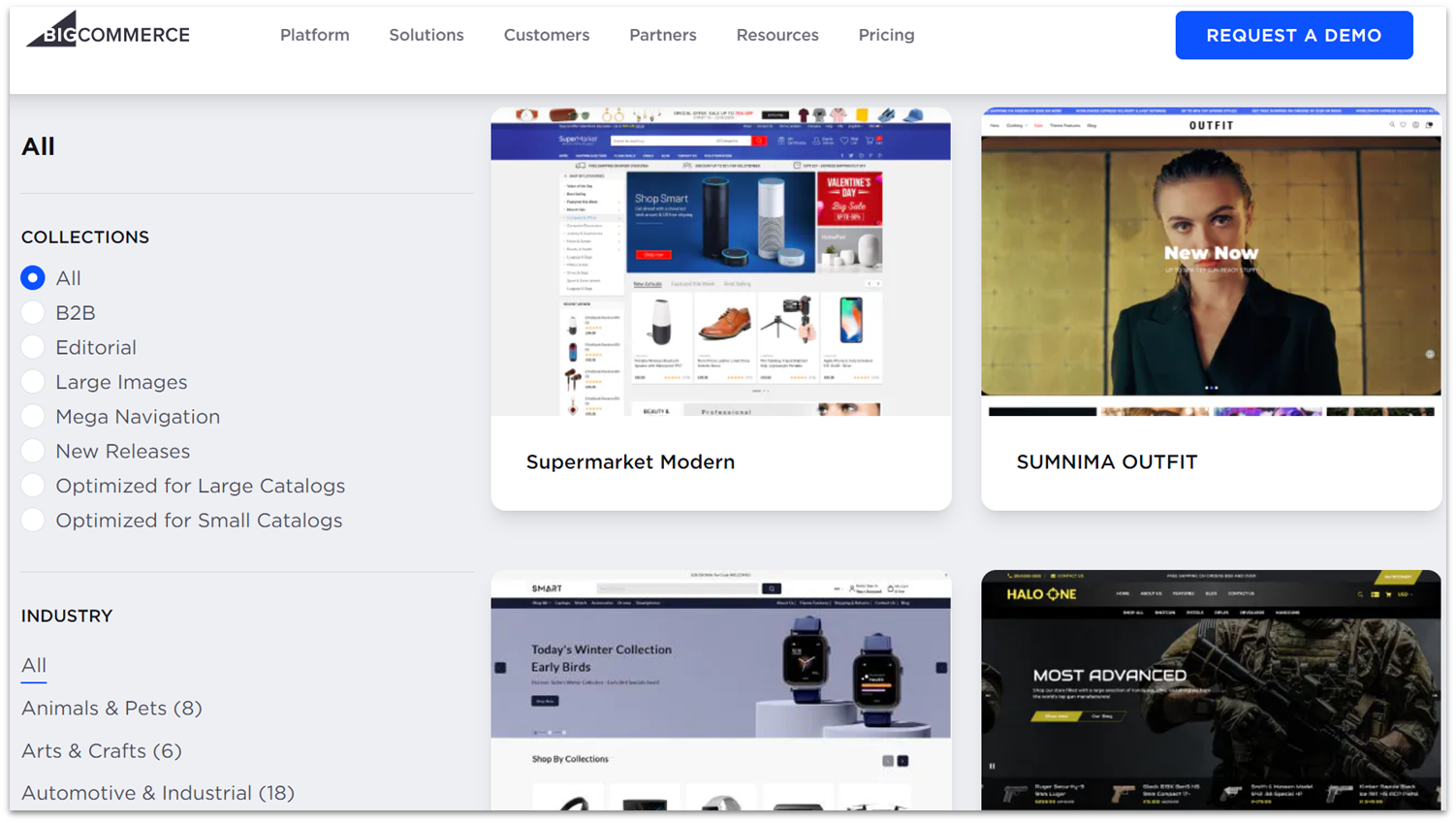The width and height of the screenshot is (1456, 823).
Task: Select Optimized for Small Catalogs option
Action: 33,521
